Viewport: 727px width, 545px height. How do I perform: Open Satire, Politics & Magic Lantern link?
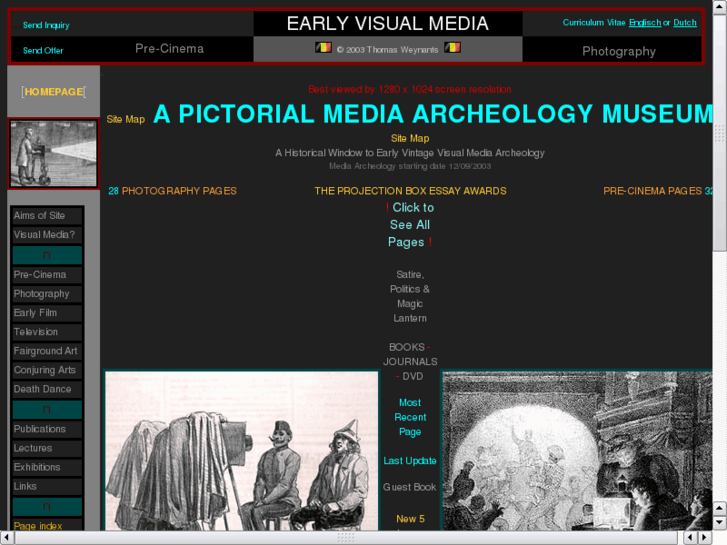click(410, 296)
